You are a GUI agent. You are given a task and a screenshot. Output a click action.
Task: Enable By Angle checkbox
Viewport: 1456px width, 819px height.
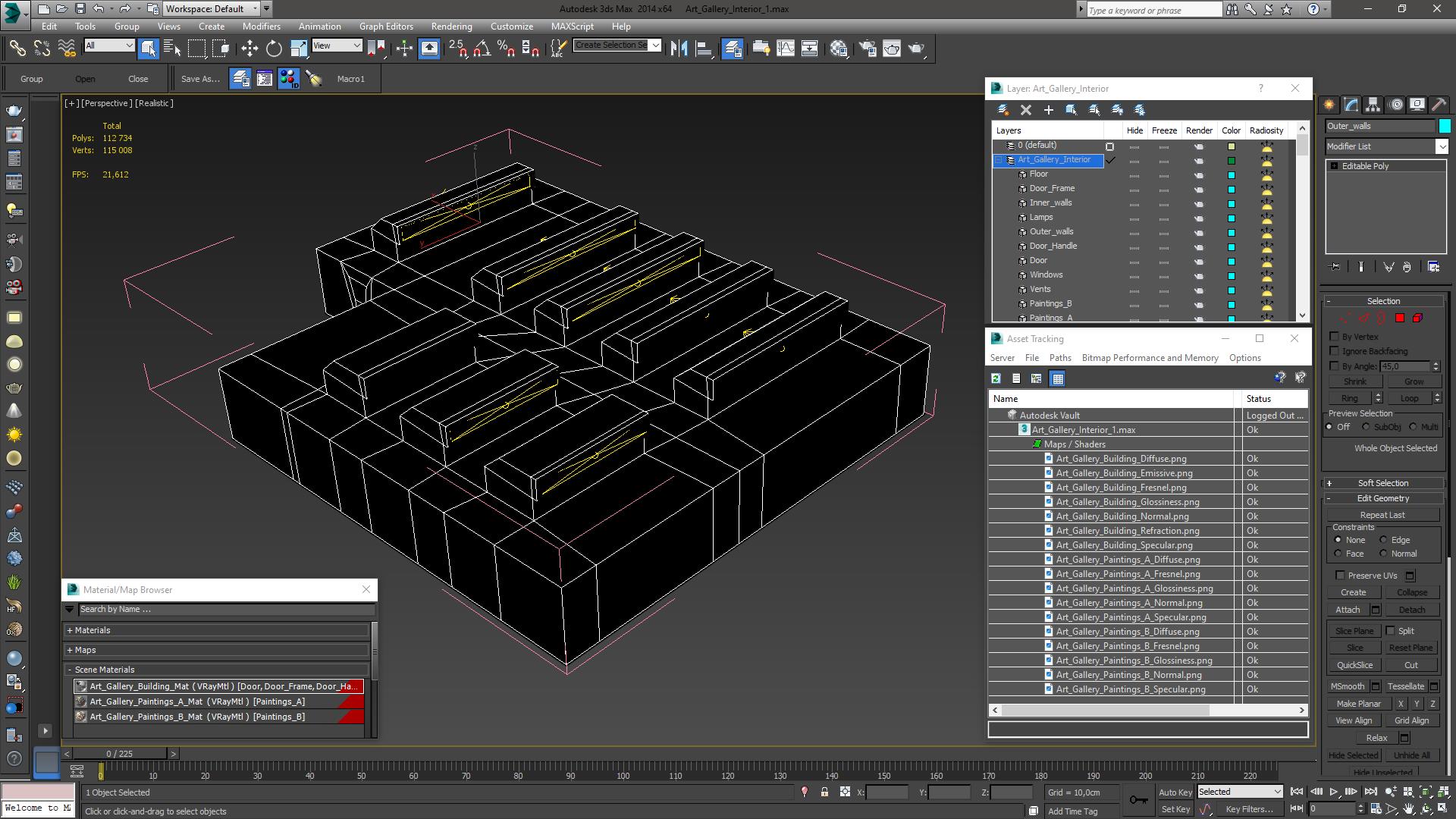[x=1334, y=366]
